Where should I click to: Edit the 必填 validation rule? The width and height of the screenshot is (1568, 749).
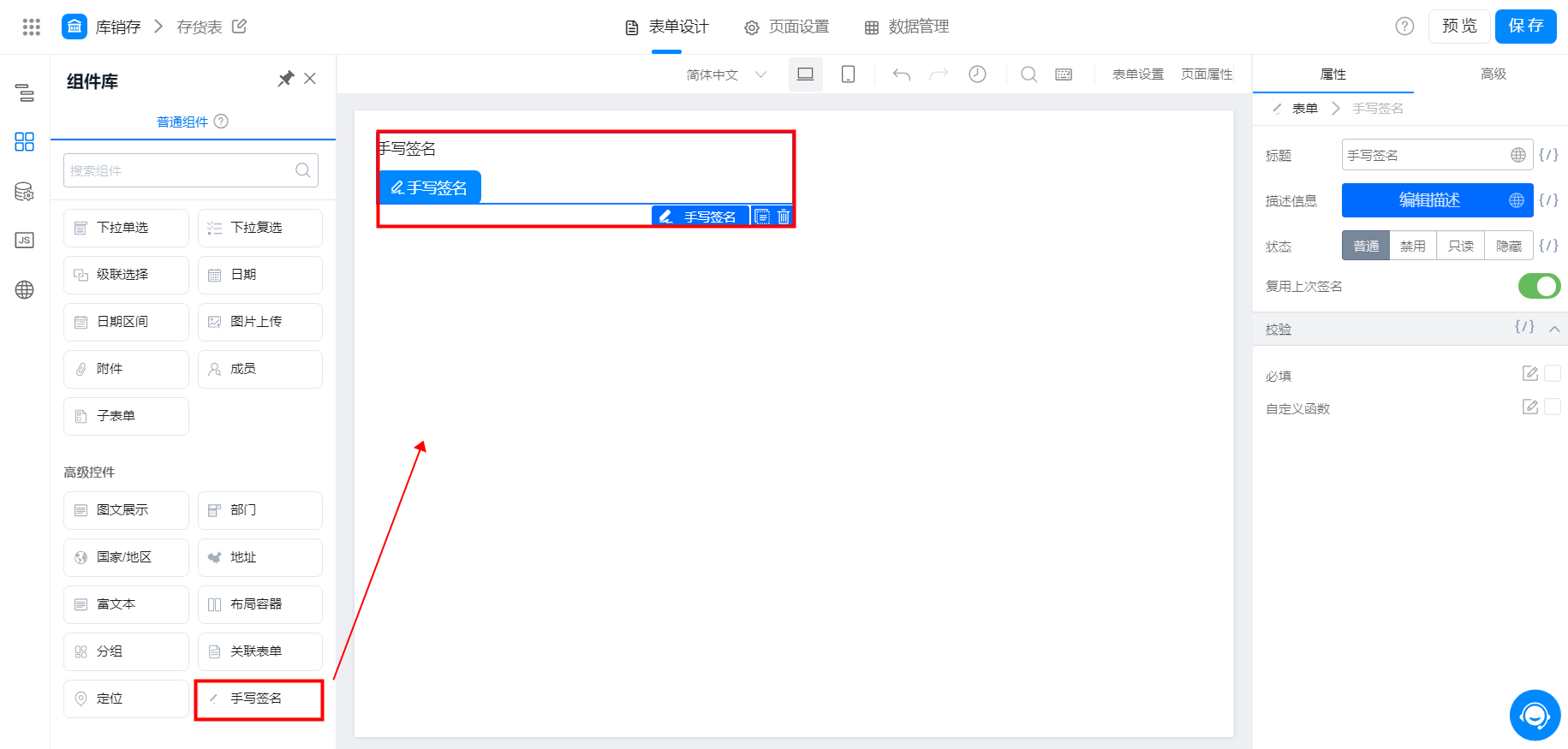[x=1530, y=374]
